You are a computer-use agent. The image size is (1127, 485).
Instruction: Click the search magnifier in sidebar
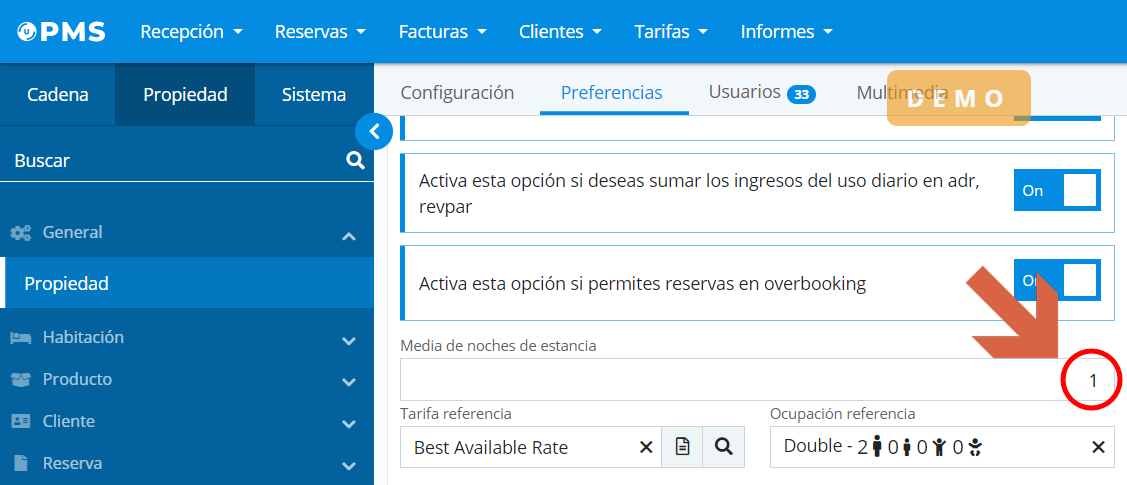click(355, 160)
